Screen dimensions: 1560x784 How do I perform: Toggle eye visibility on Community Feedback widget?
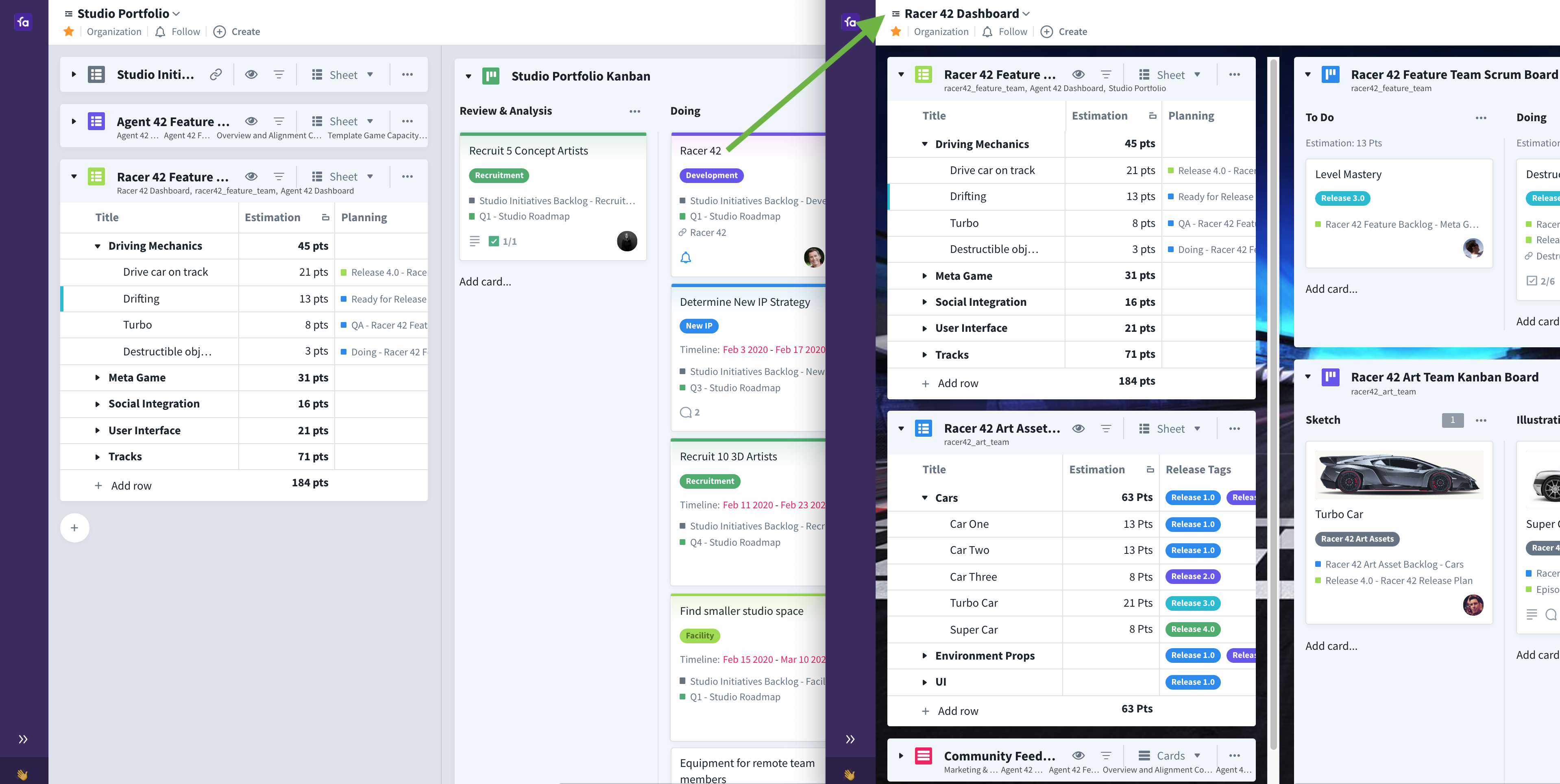[1078, 756]
